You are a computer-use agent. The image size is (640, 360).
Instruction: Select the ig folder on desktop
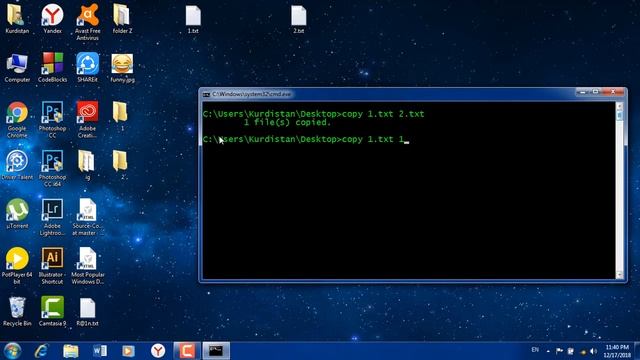[x=87, y=165]
